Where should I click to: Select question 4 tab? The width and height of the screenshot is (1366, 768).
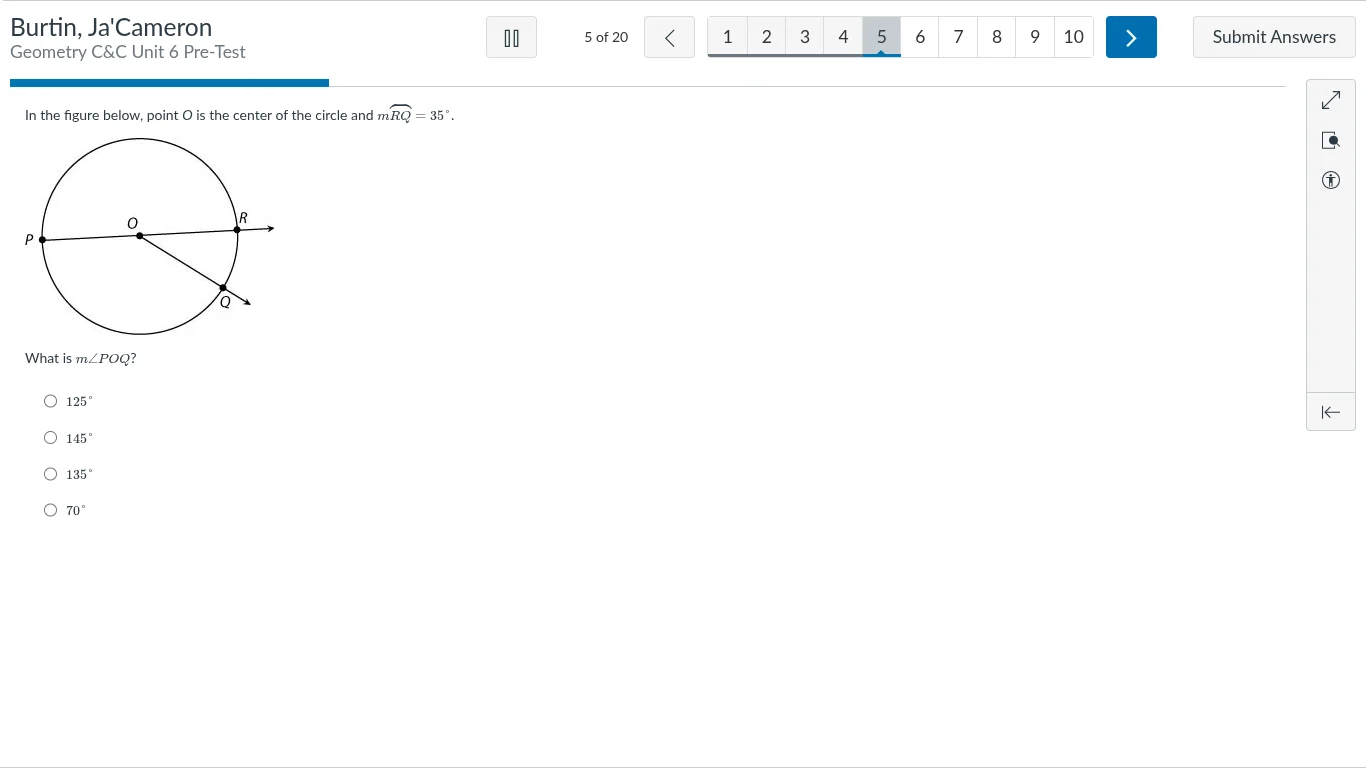point(843,37)
